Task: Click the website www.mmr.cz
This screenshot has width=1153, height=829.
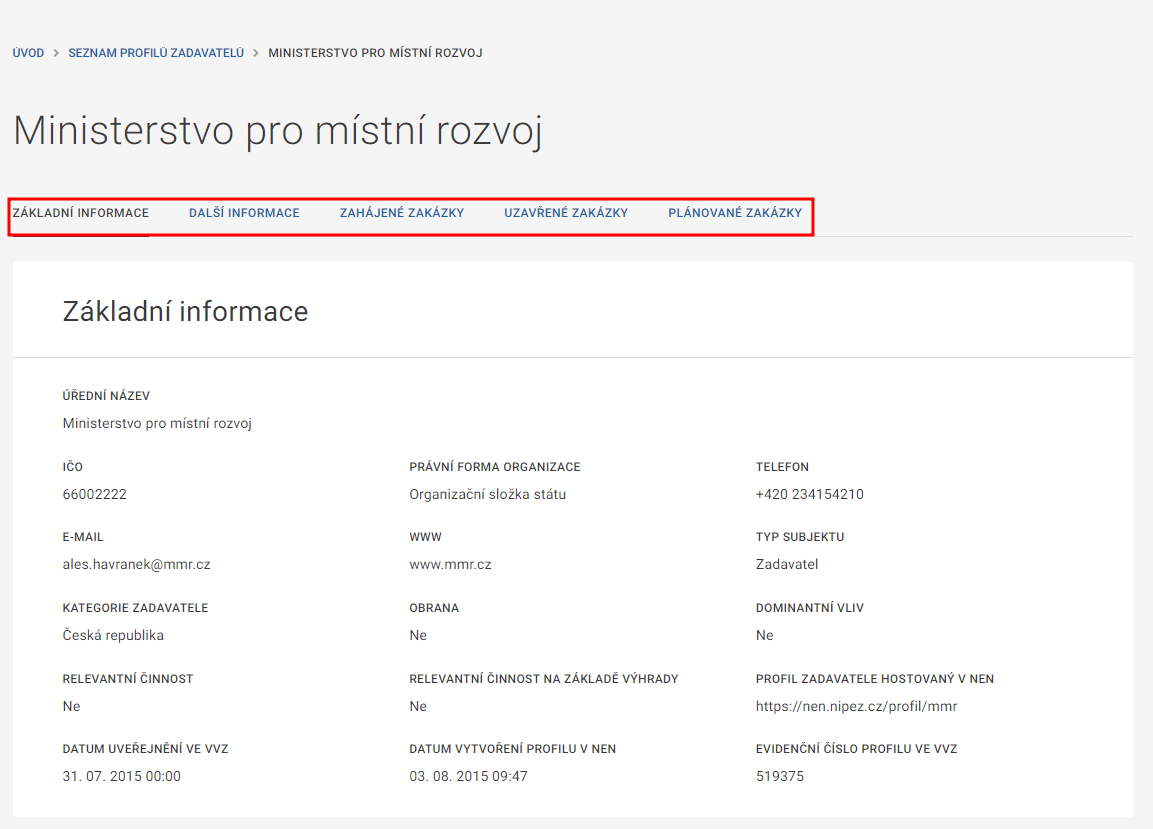Action: click(x=450, y=564)
